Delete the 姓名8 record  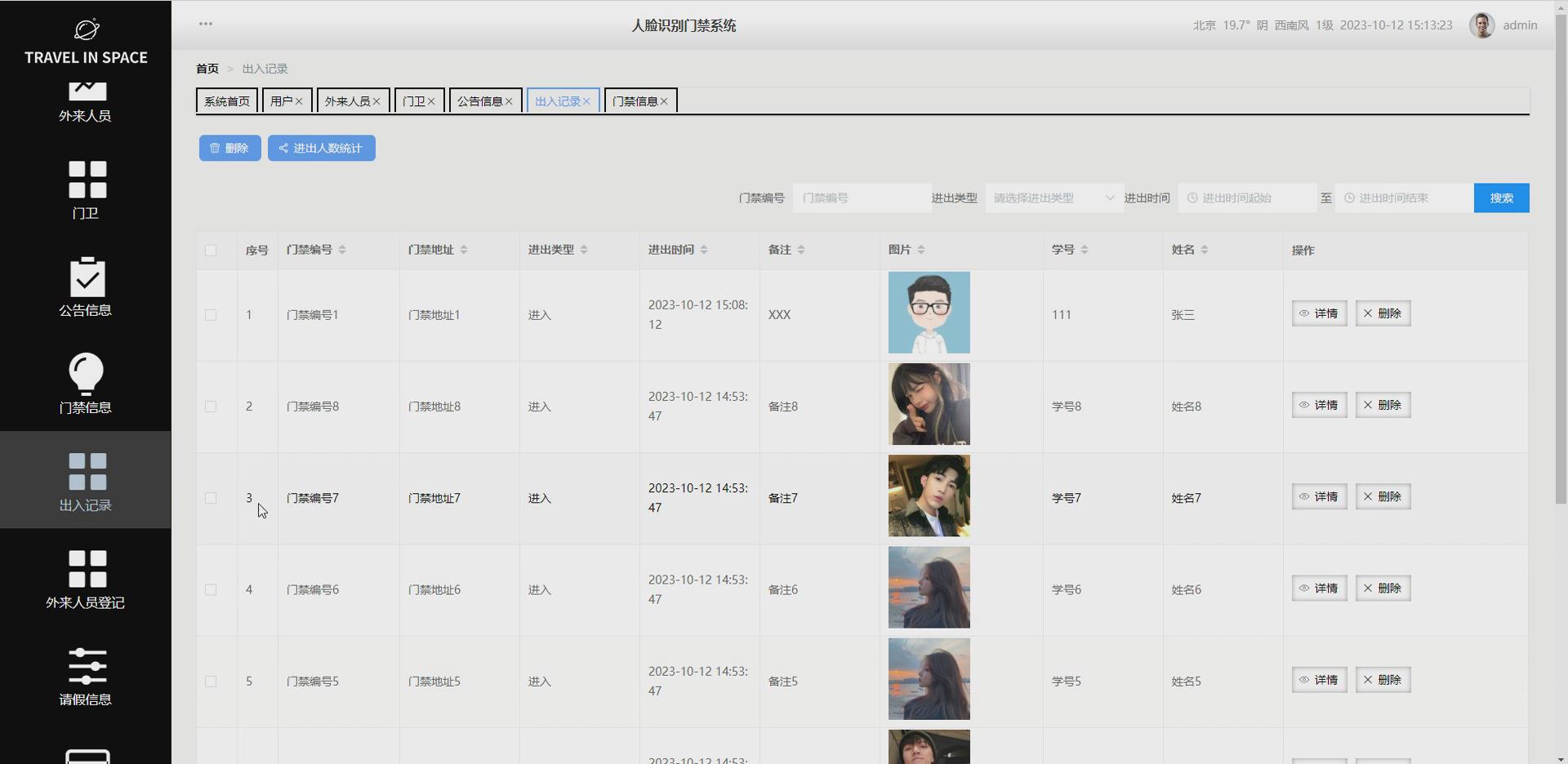pos(1383,405)
